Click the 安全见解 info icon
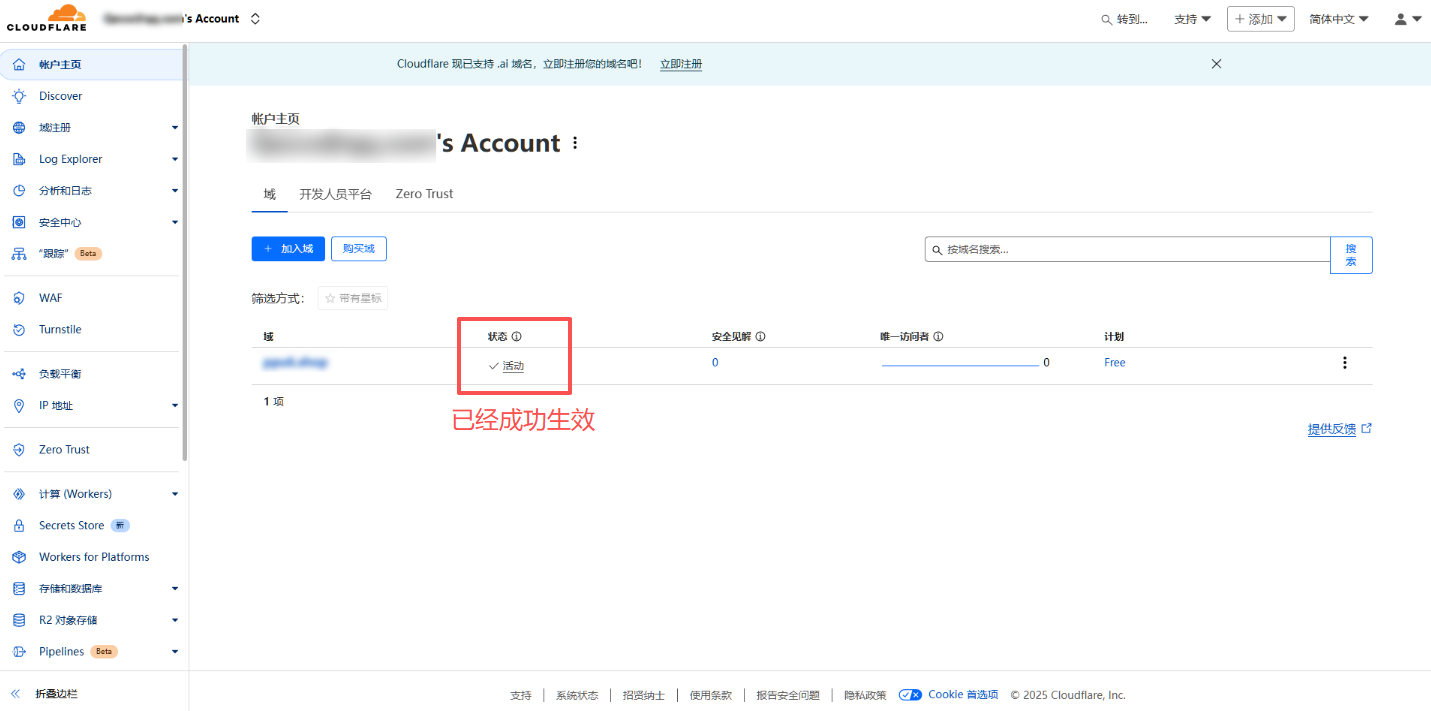 (x=761, y=337)
